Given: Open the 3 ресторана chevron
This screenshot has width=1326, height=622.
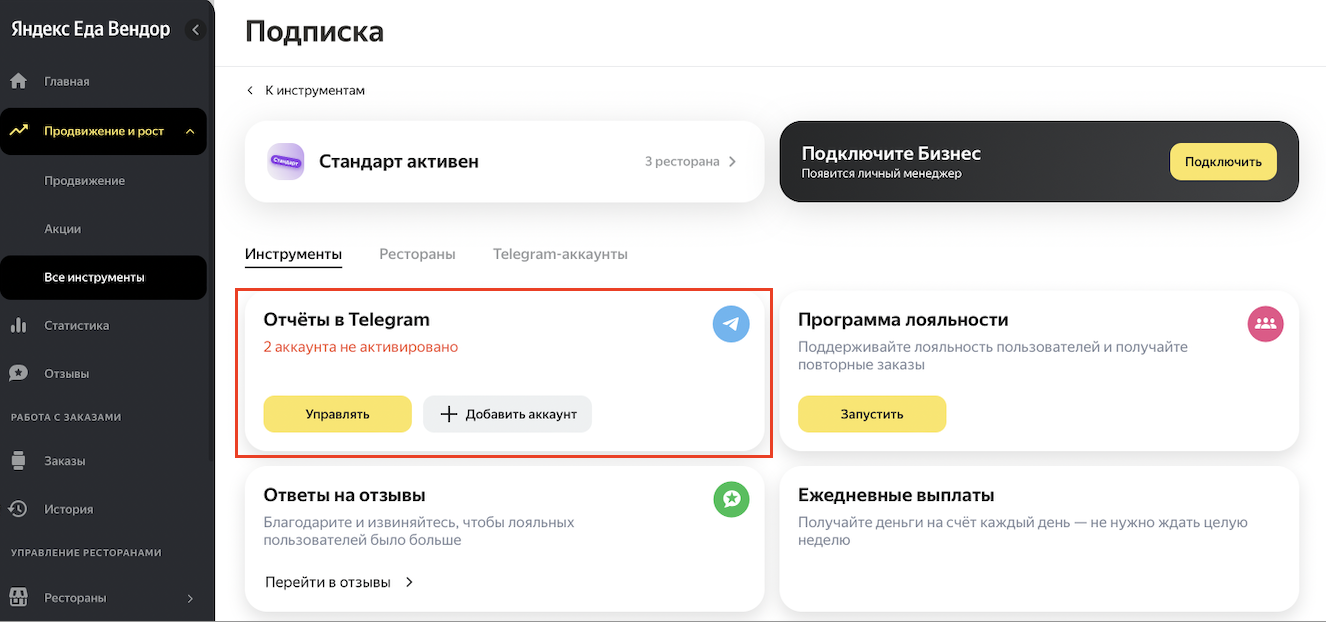Looking at the screenshot, I should coord(732,161).
